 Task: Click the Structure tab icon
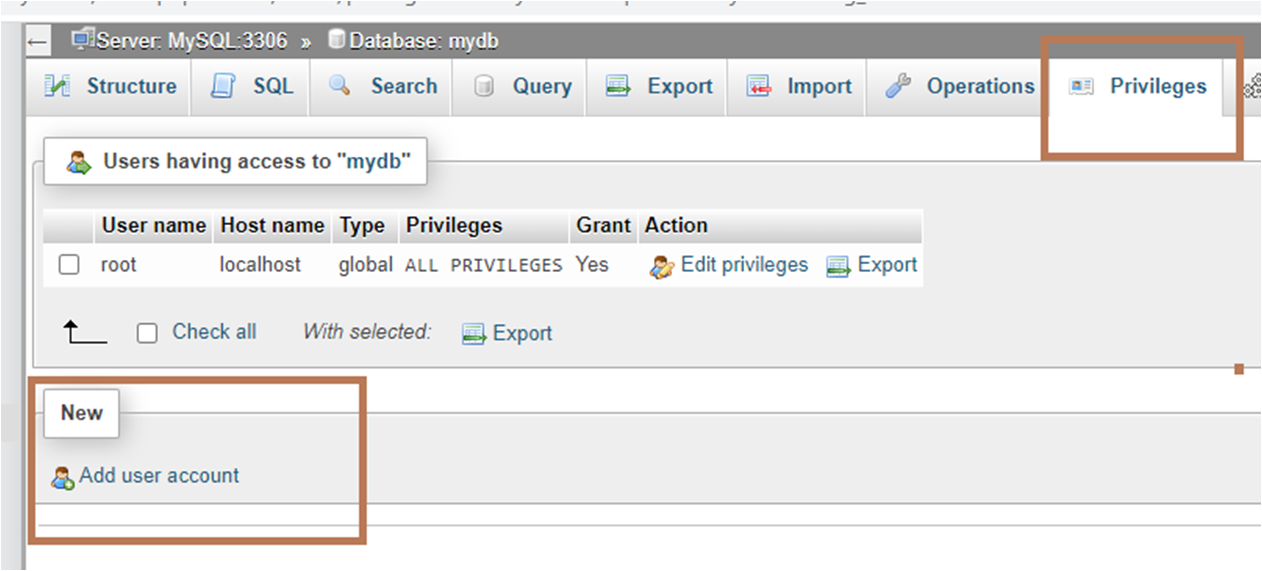(x=57, y=87)
